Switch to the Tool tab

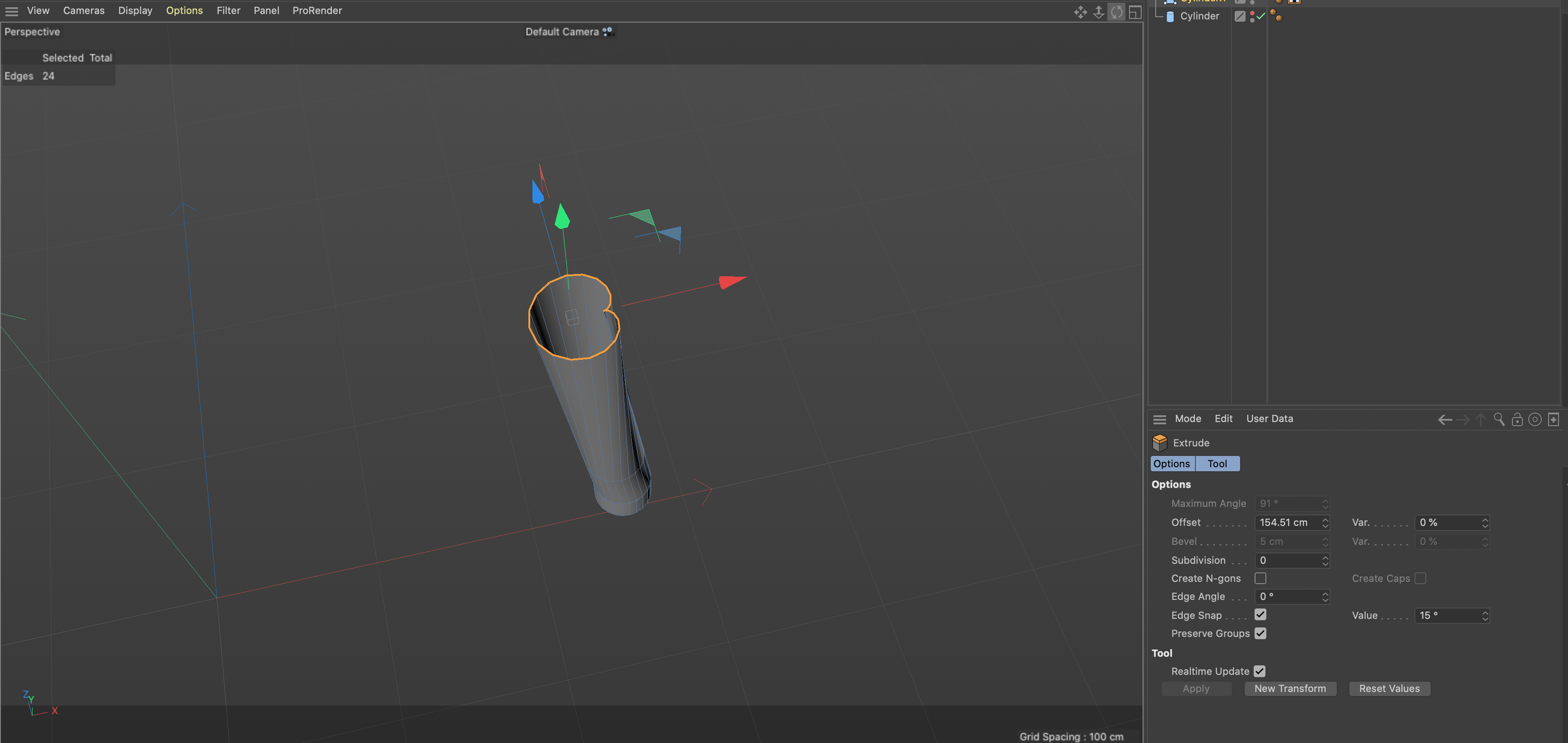[x=1217, y=464]
